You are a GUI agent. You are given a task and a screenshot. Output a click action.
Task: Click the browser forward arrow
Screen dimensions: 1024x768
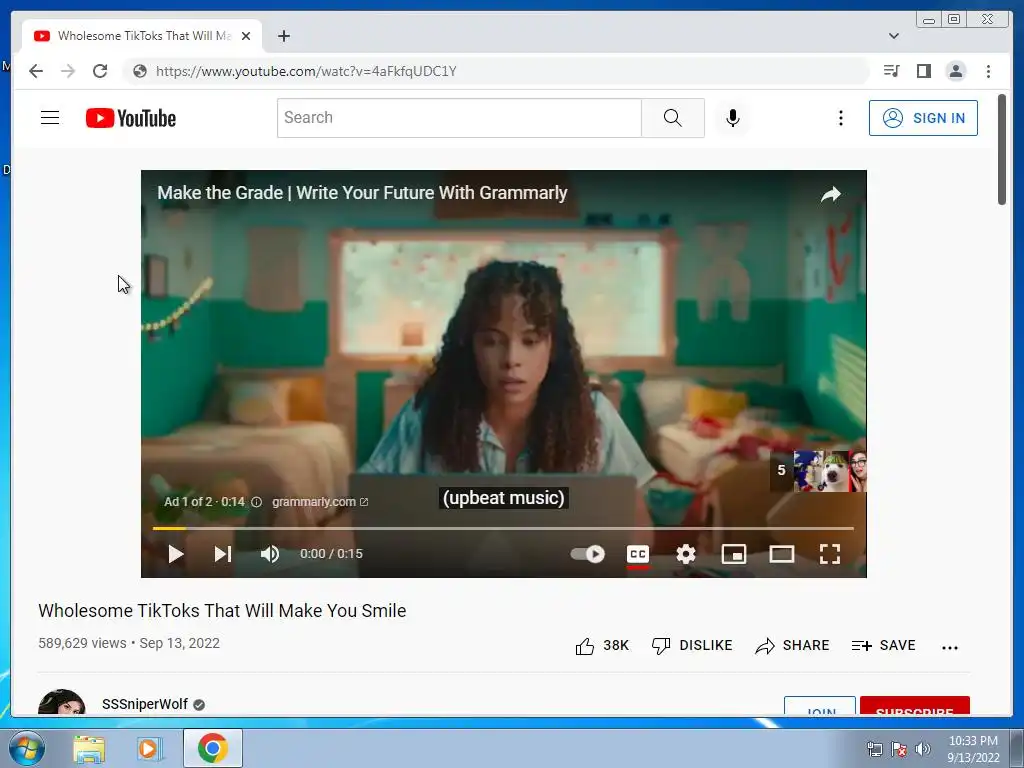tap(68, 71)
